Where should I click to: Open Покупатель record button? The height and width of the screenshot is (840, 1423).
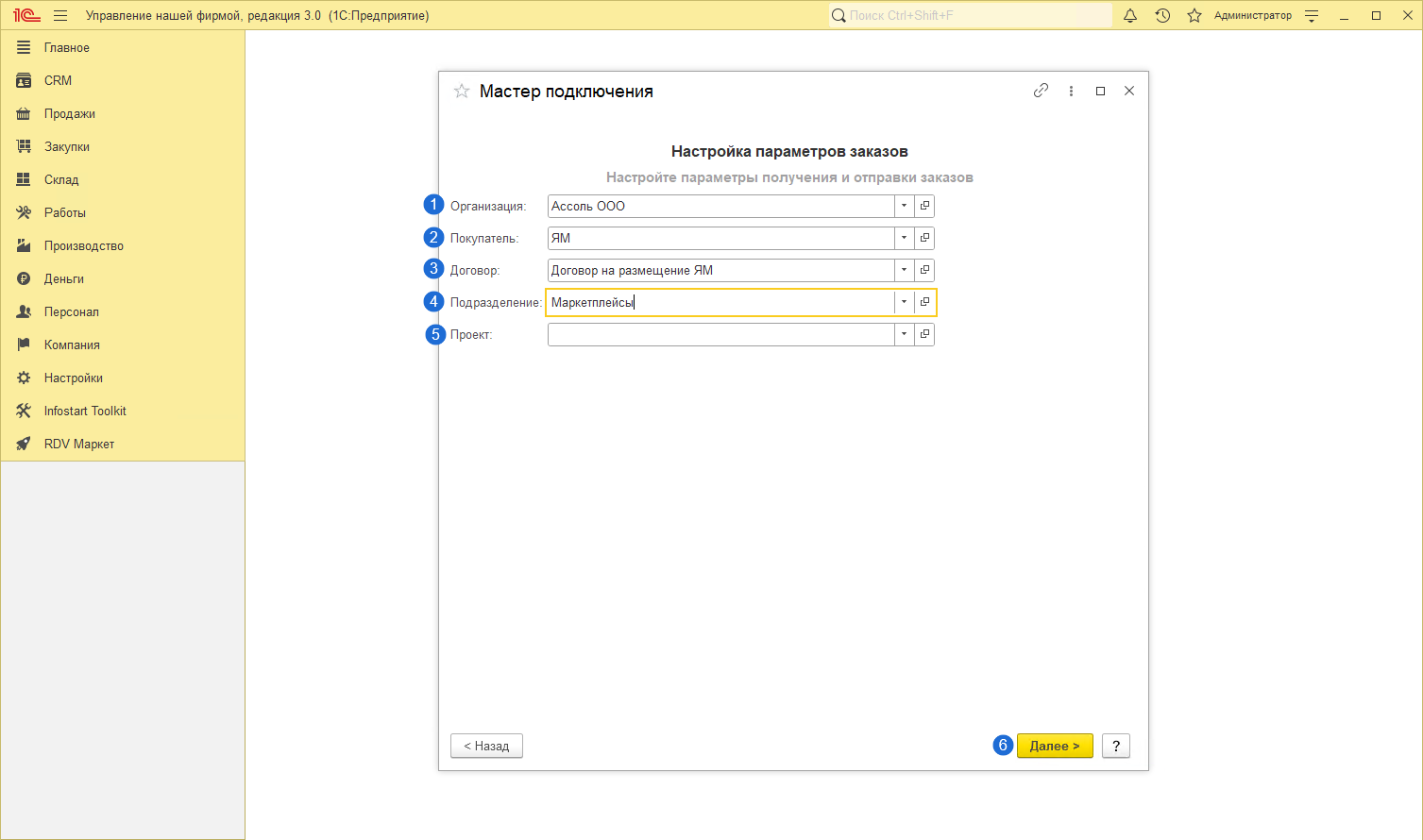click(924, 238)
